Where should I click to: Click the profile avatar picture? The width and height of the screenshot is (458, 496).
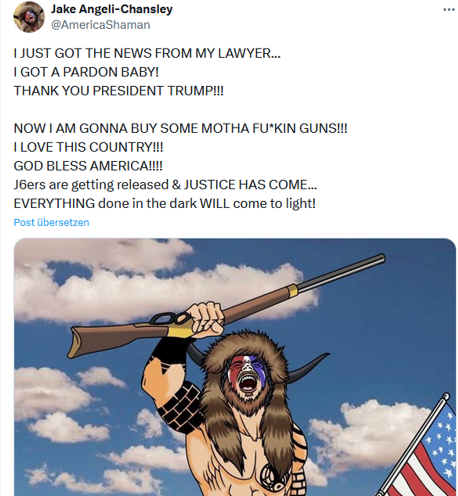coord(29,17)
